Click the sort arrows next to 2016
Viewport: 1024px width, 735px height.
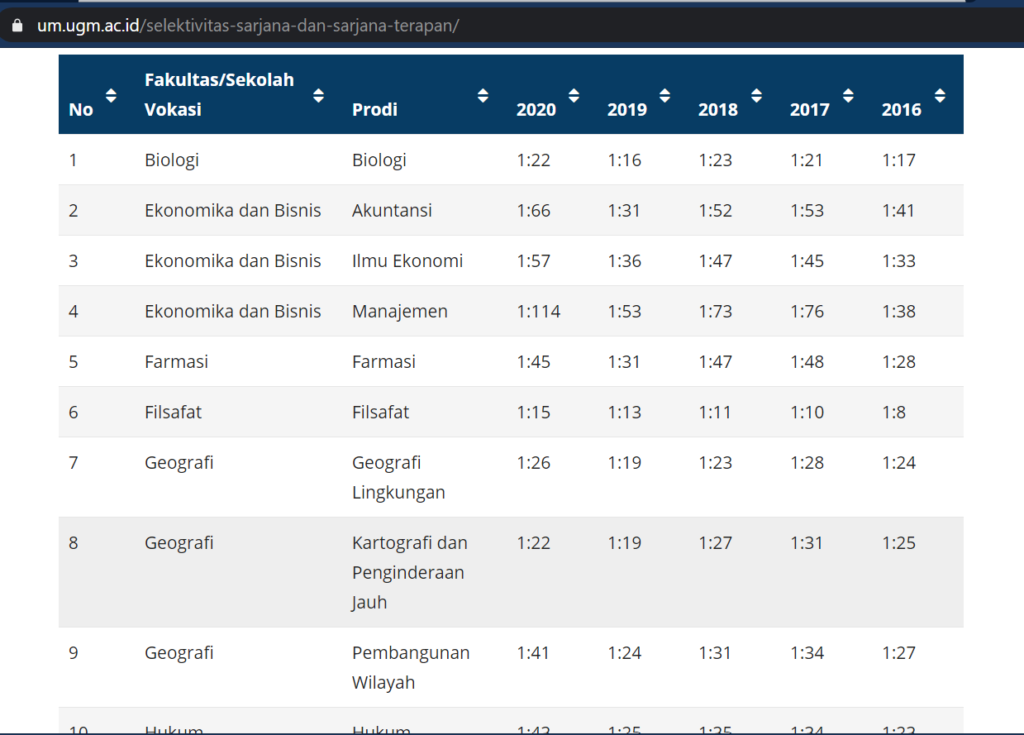point(940,95)
